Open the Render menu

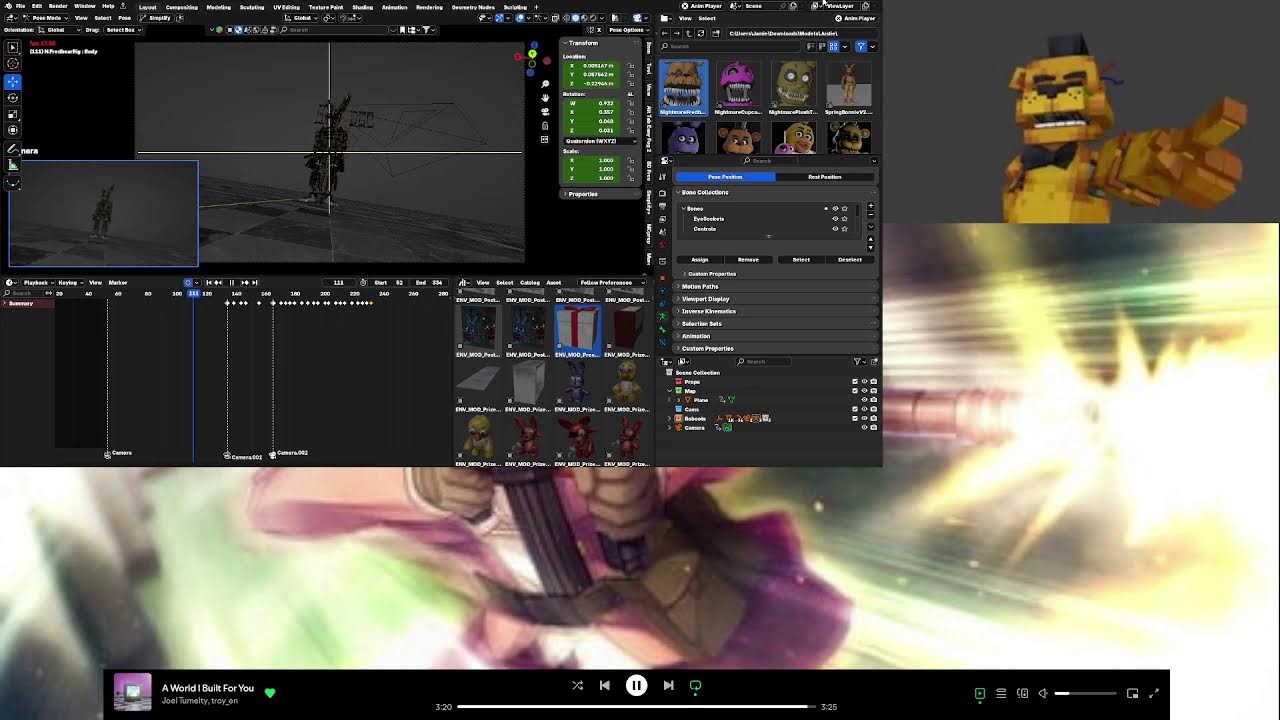tap(58, 7)
